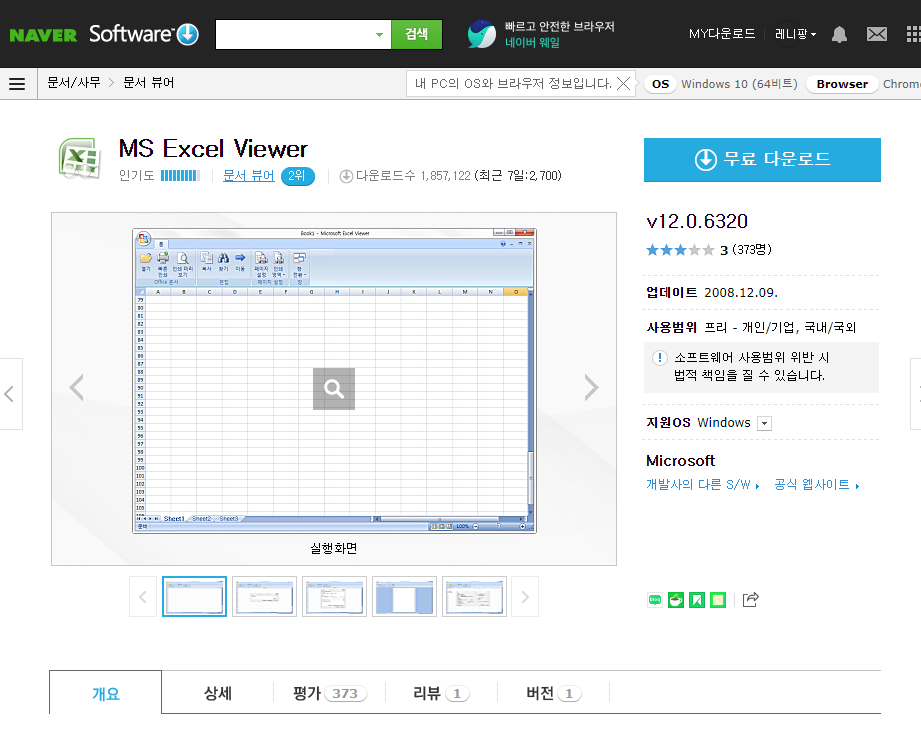Share to Naver blog icon
Image resolution: width=921 pixels, height=738 pixels.
(x=654, y=600)
